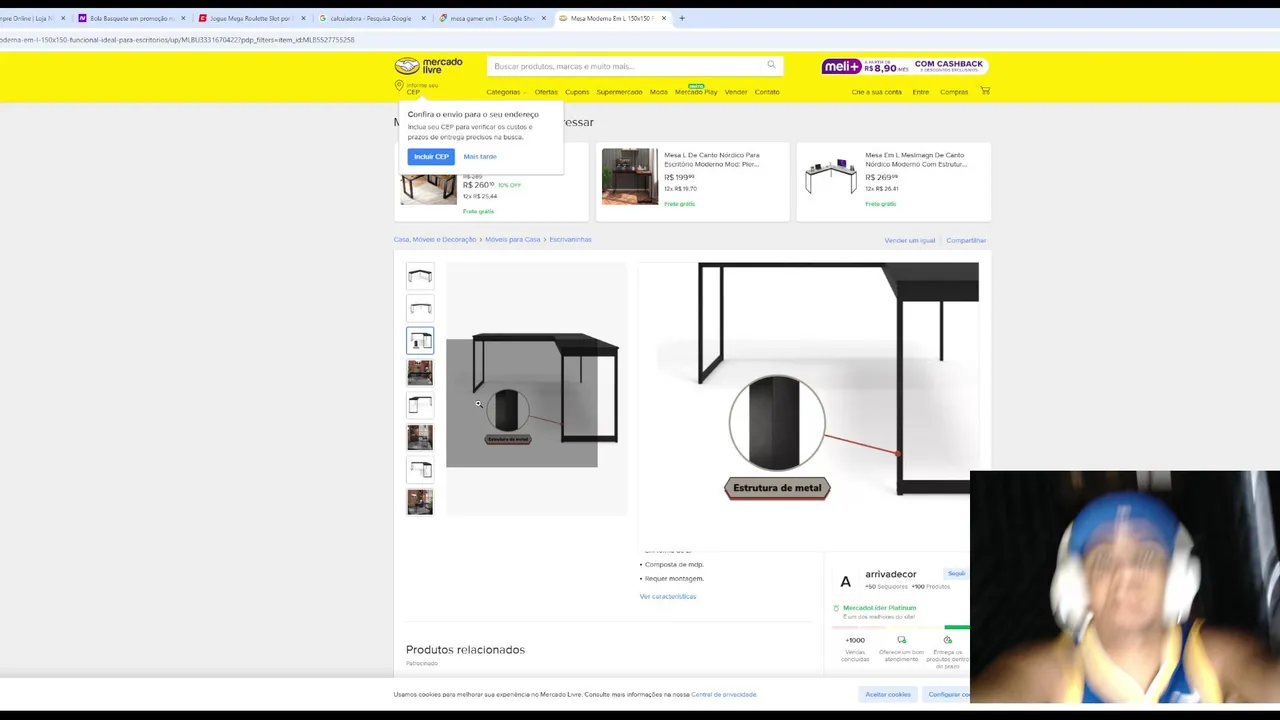Open a new browser tab with plus
The height and width of the screenshot is (720, 1280).
click(682, 18)
